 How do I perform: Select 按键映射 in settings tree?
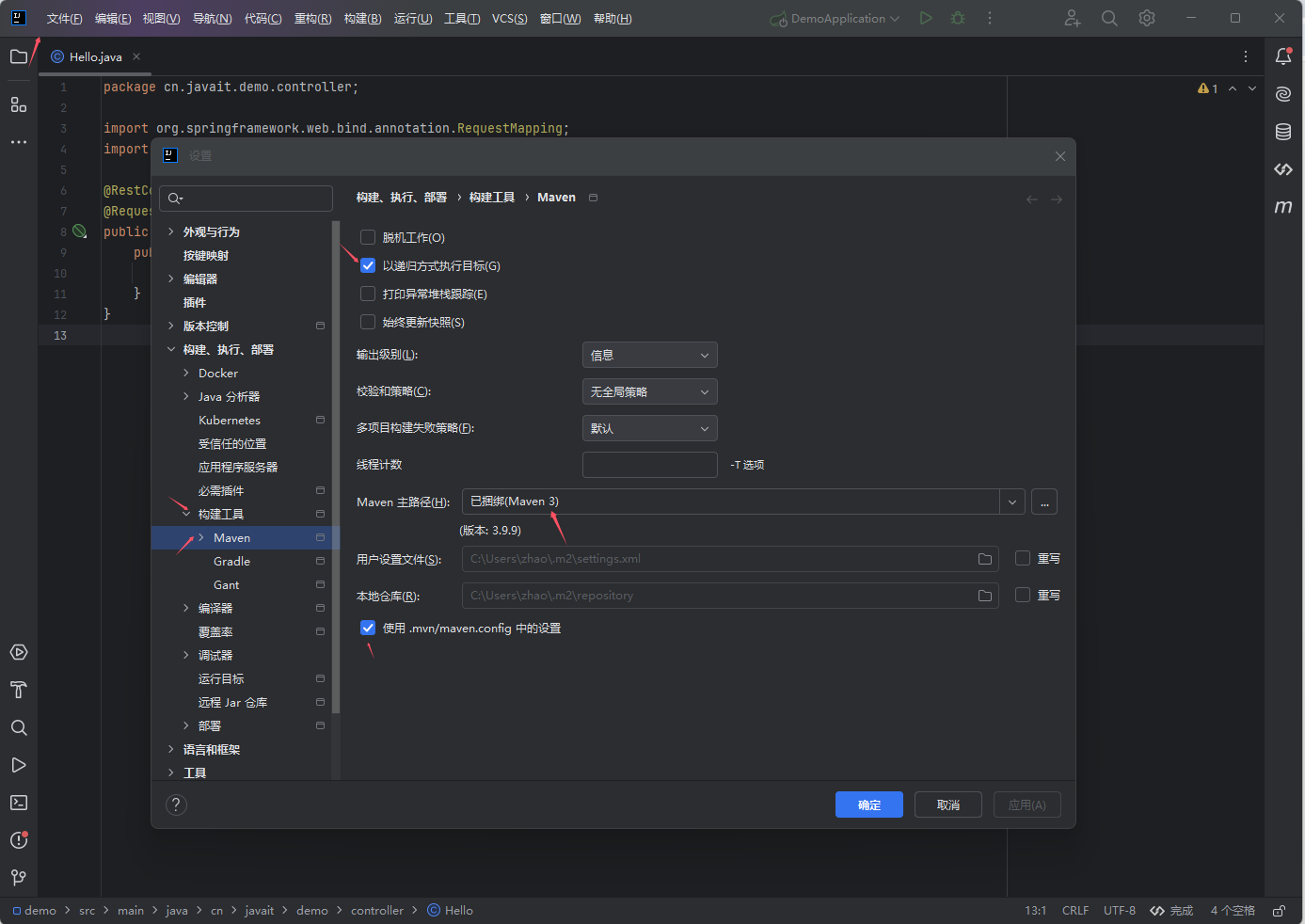[206, 255]
